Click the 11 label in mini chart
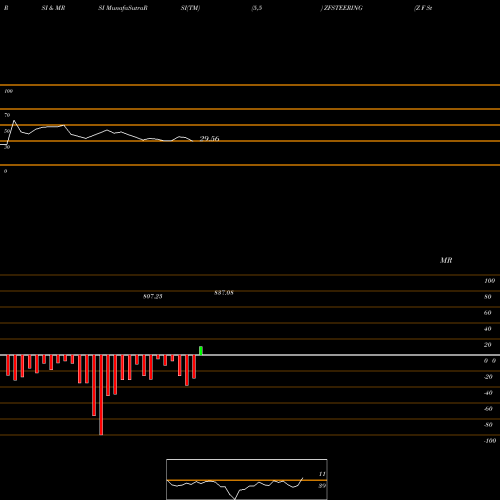The image size is (500, 500). pos(322,474)
